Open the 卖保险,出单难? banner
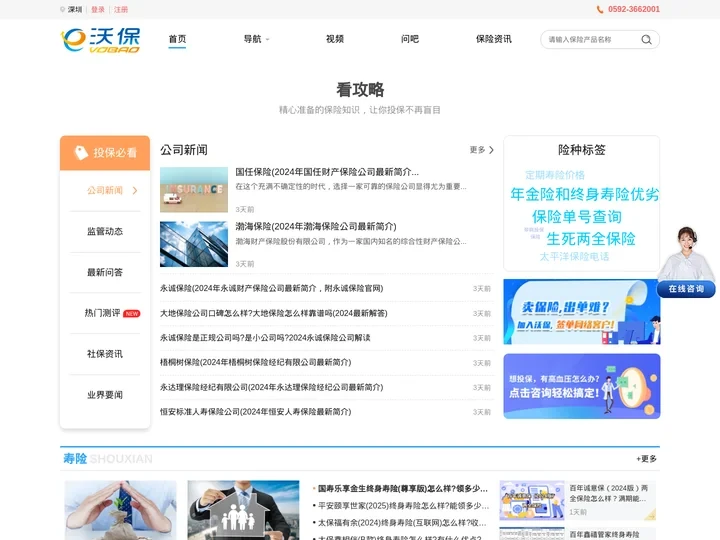 [x=582, y=312]
